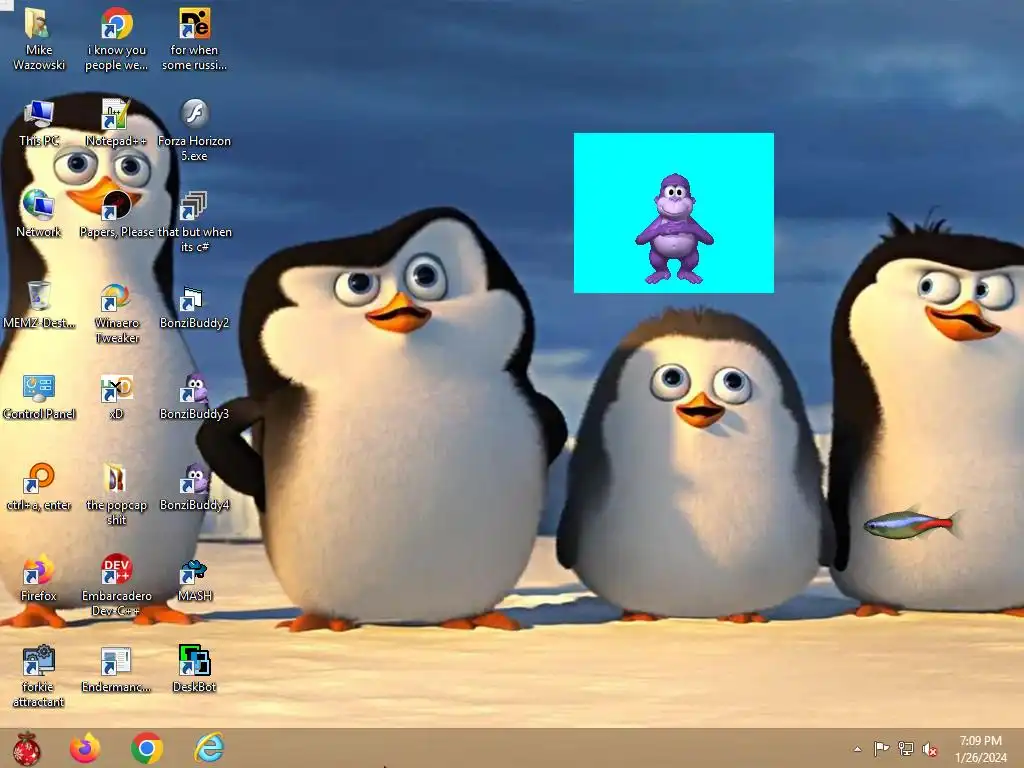1024x768 pixels.
Task: Click the This PC desktop icon
Action: click(39, 114)
